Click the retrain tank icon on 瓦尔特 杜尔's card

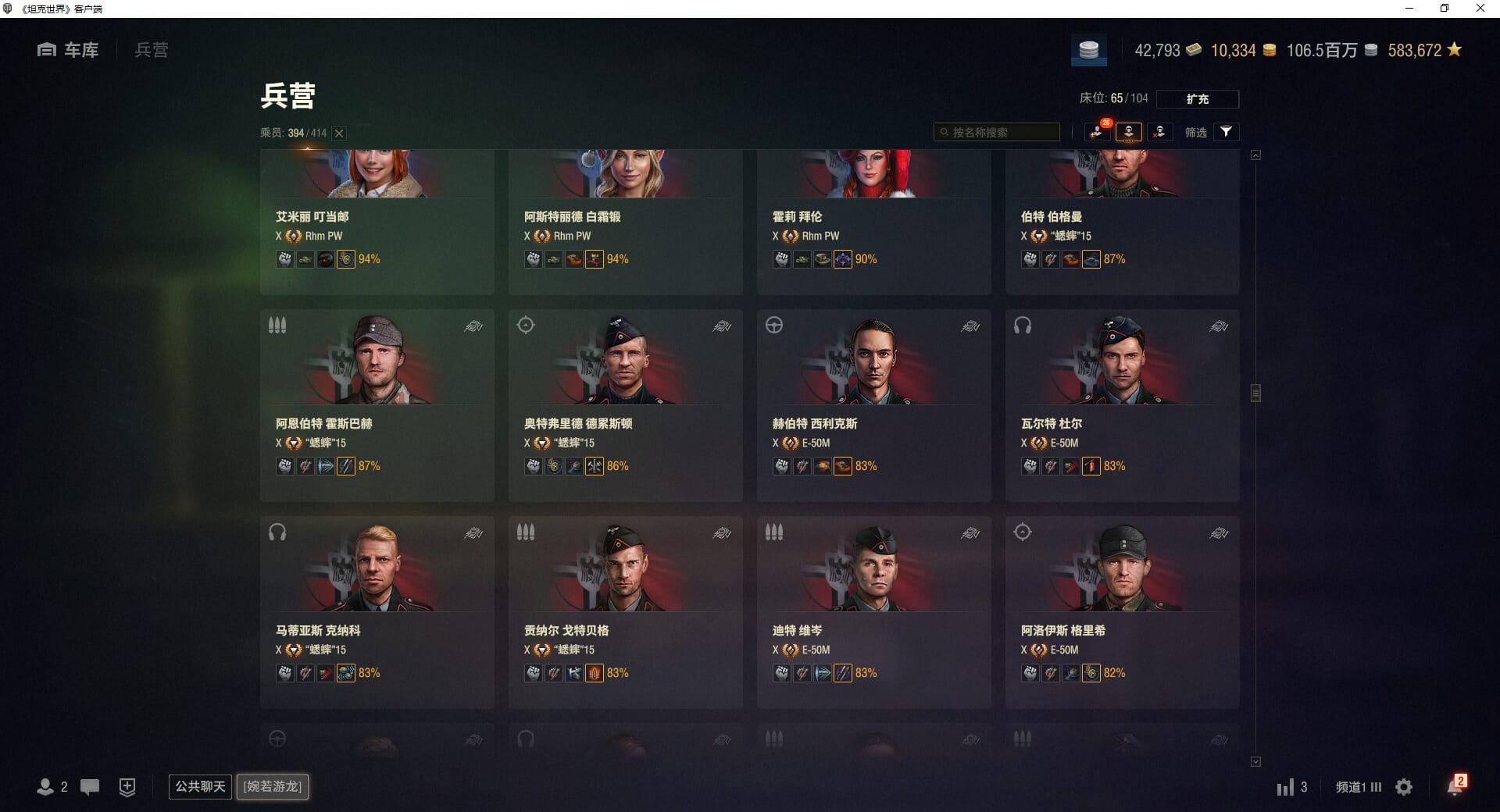[1218, 326]
